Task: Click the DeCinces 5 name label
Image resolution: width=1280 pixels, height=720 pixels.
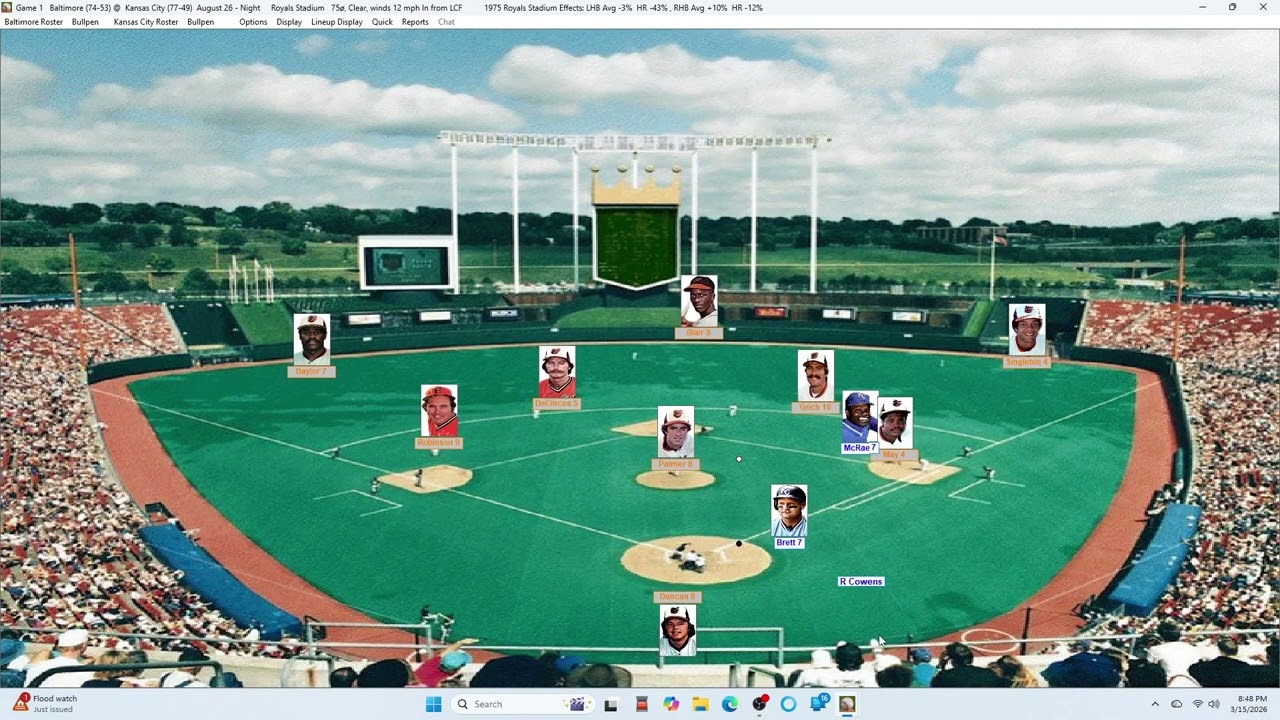Action: (x=557, y=404)
